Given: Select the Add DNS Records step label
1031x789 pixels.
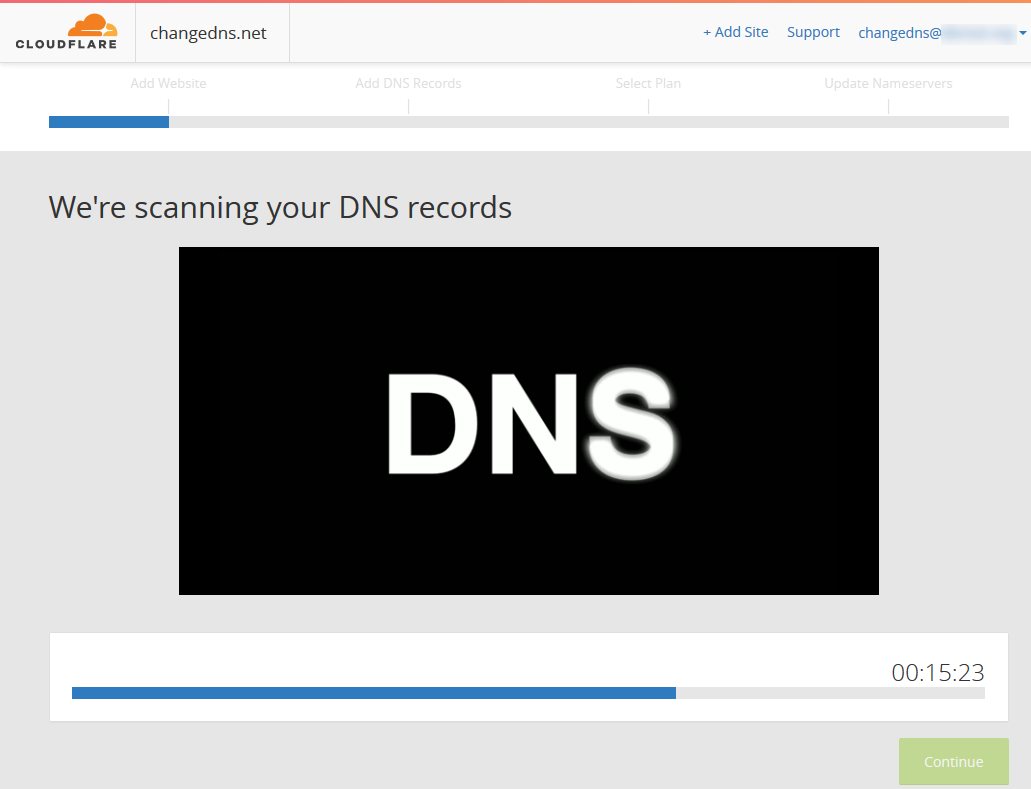Looking at the screenshot, I should (408, 83).
